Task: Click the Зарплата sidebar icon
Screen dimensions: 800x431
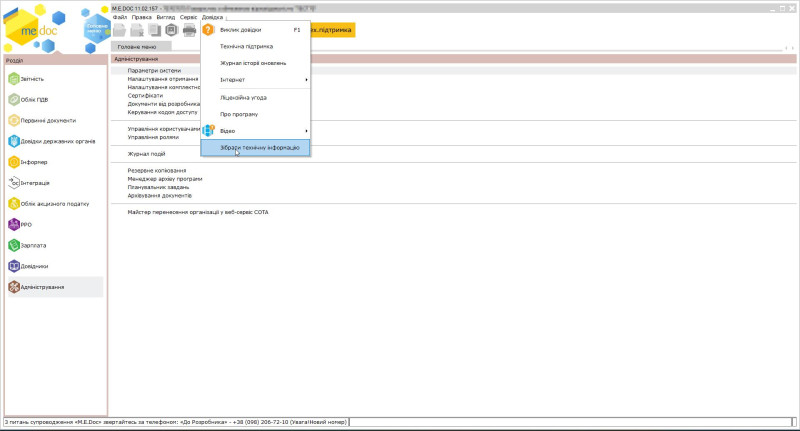Action: tap(14, 245)
